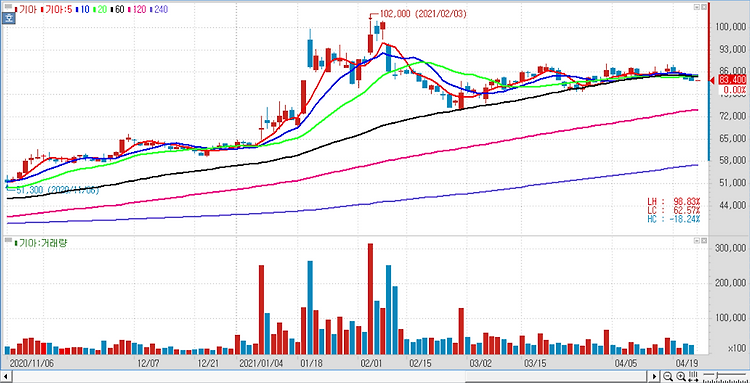The image size is (750, 383).
Task: Click the 65,000 price axis label
Action: click(x=732, y=139)
